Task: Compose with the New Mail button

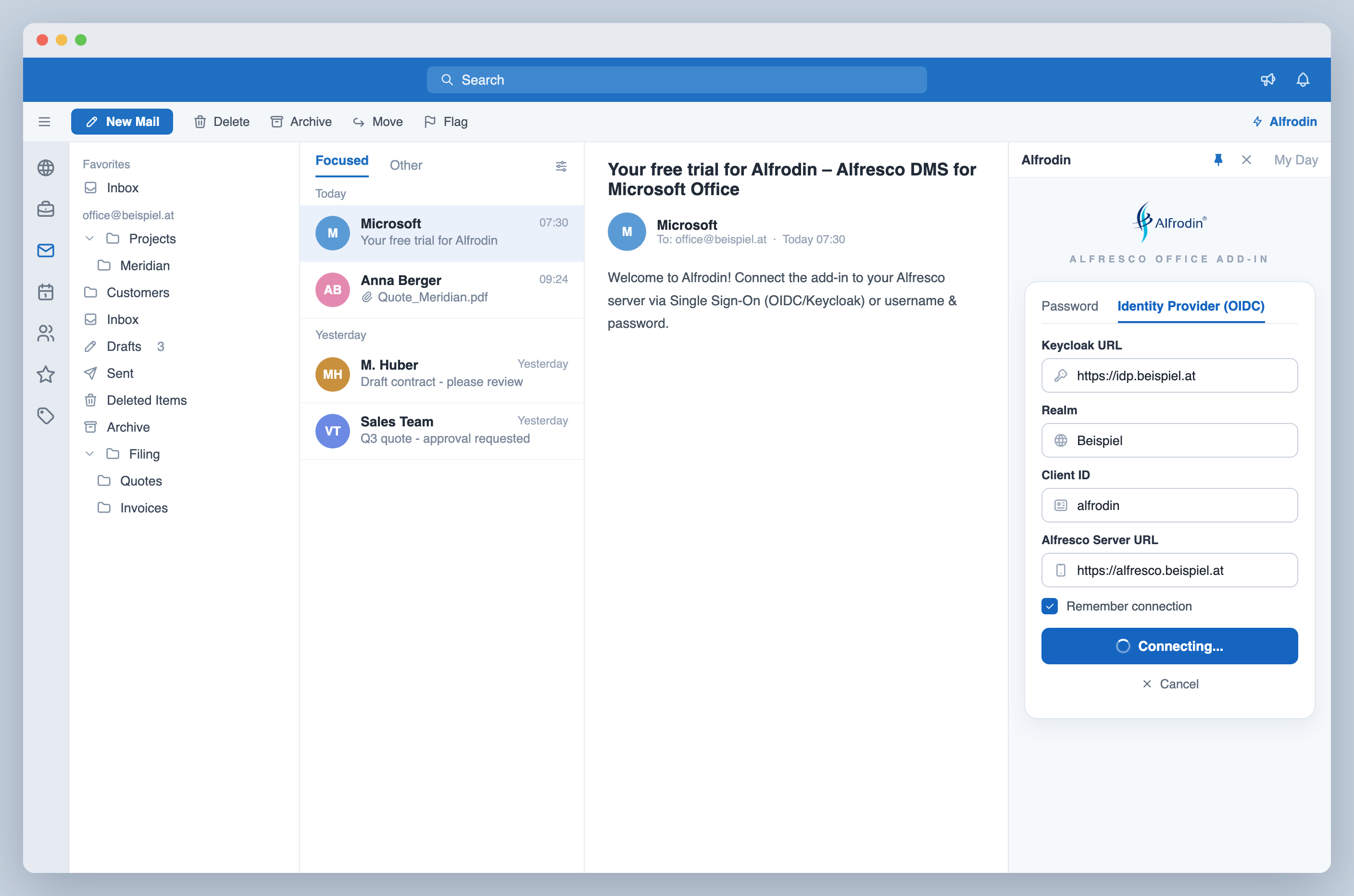Action: (122, 122)
